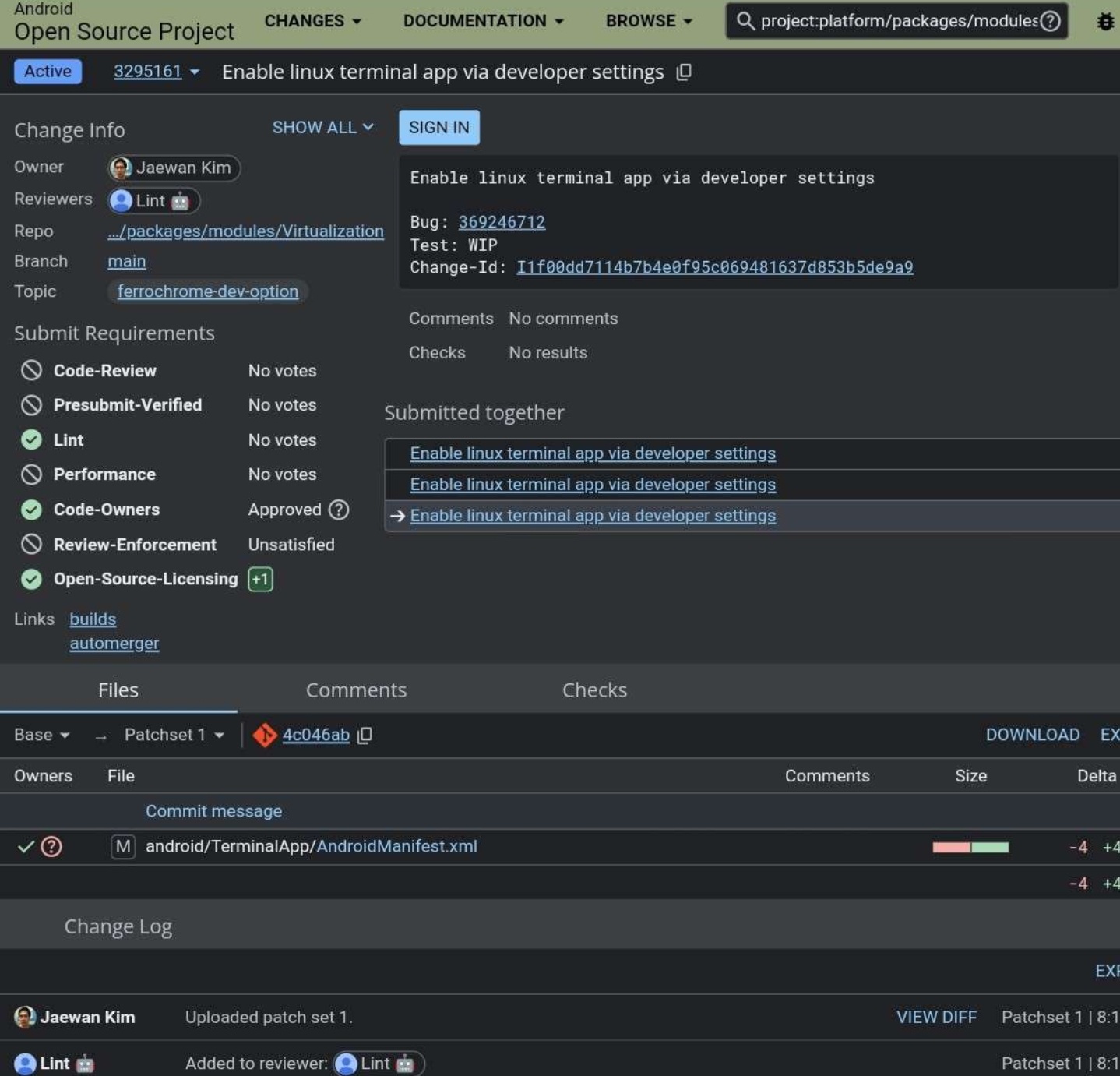Open Base patchset dropdown
The width and height of the screenshot is (1120, 1076).
[42, 735]
